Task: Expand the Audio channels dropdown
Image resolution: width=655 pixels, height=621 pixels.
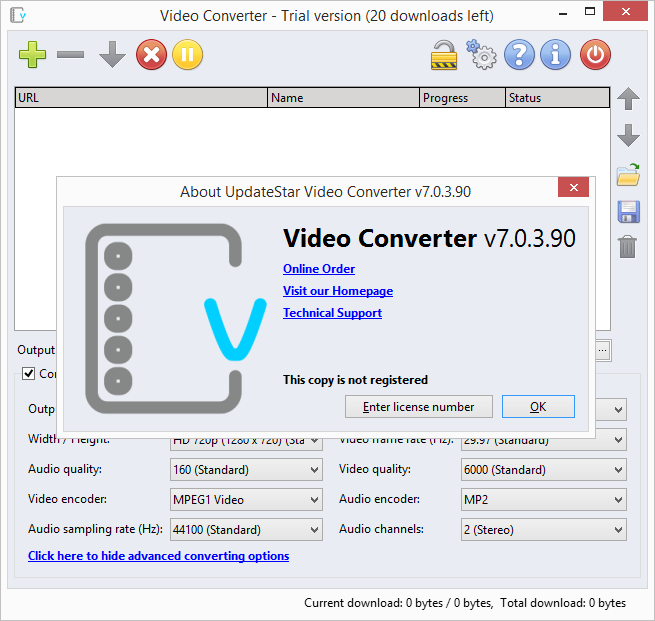Action: click(543, 530)
